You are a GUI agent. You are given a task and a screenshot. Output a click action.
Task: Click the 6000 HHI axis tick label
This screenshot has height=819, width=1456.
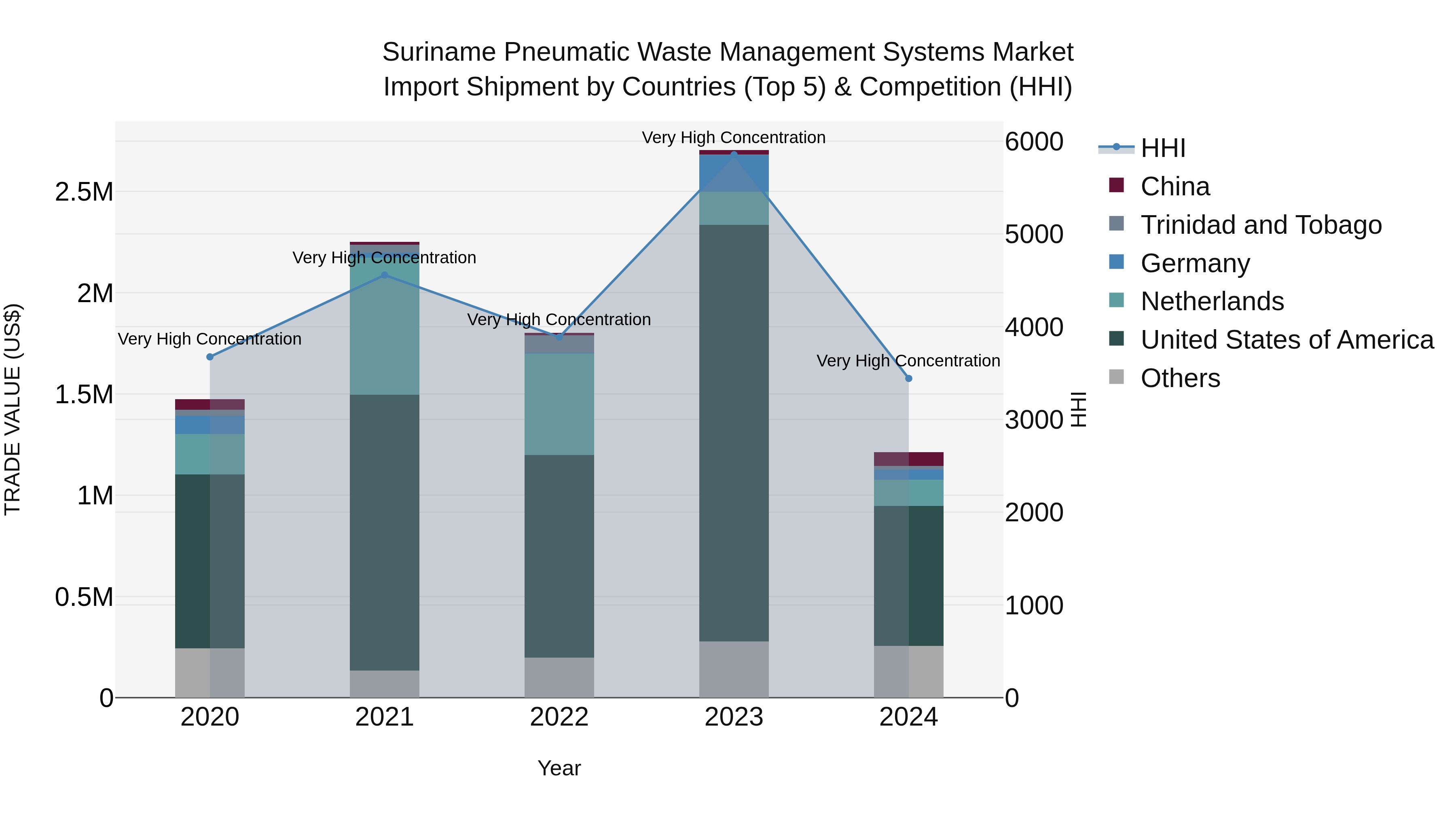[x=1034, y=141]
